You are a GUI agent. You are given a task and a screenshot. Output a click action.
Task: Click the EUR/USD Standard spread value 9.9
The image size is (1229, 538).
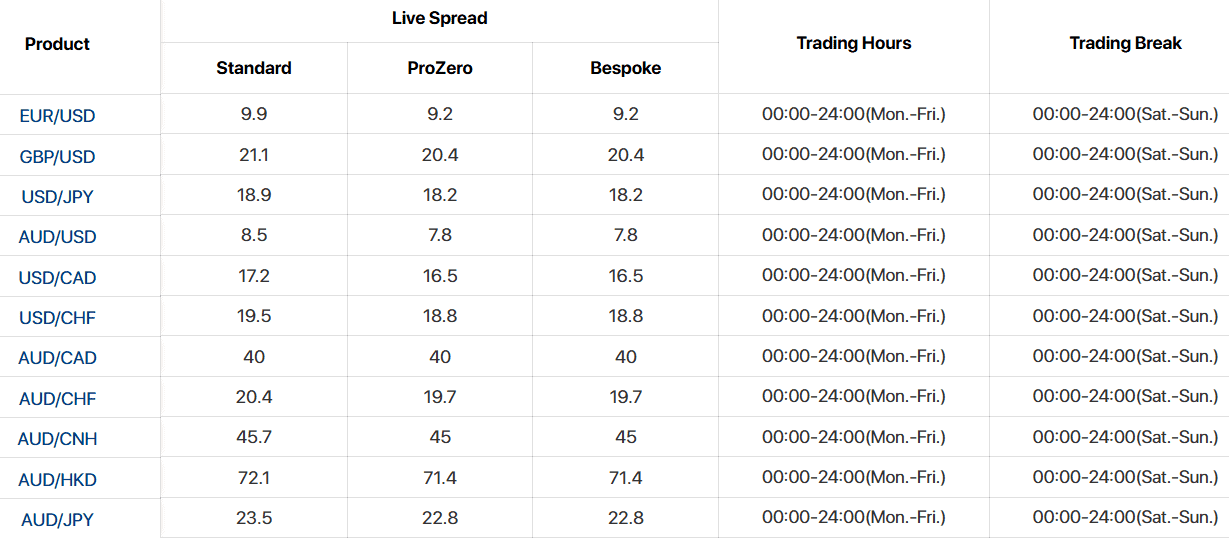(254, 114)
